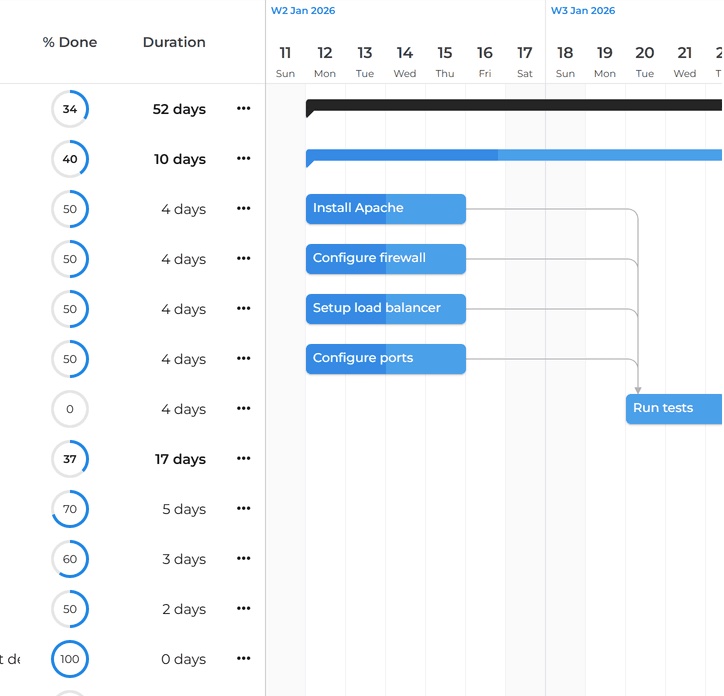Viewport: 724px width, 696px height.
Task: Select the Configure ports task bar
Action: coord(386,359)
